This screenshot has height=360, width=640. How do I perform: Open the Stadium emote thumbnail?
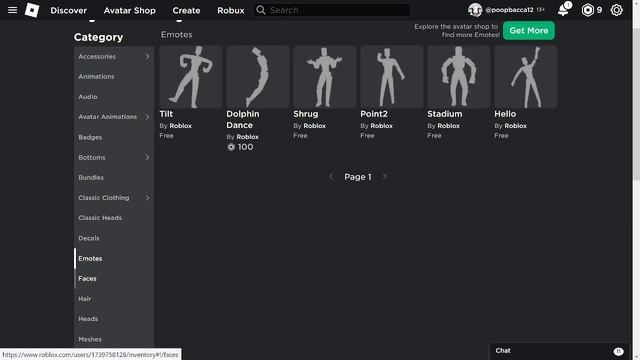point(458,77)
